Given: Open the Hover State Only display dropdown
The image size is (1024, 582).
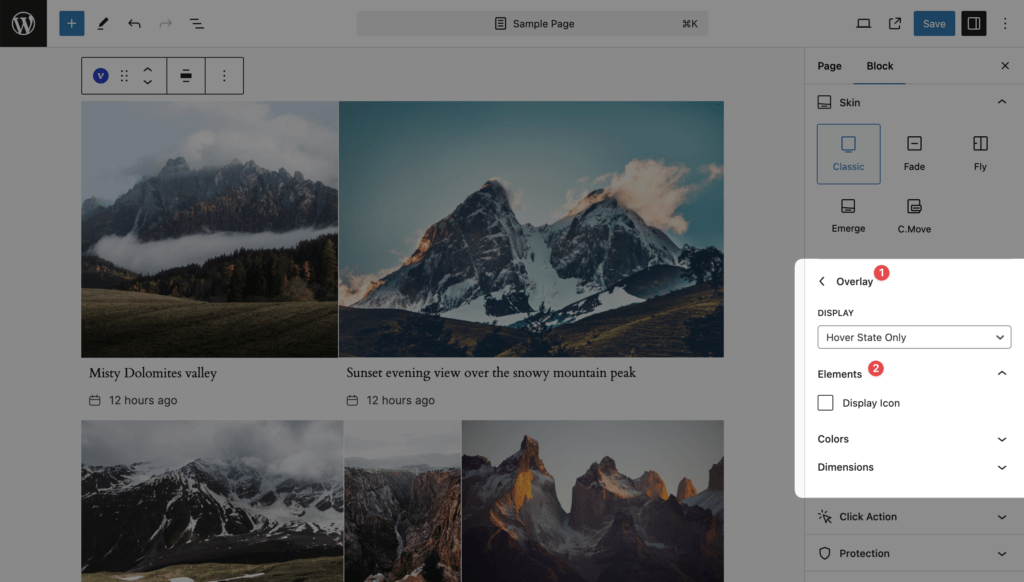Looking at the screenshot, I should pyautogui.click(x=914, y=337).
